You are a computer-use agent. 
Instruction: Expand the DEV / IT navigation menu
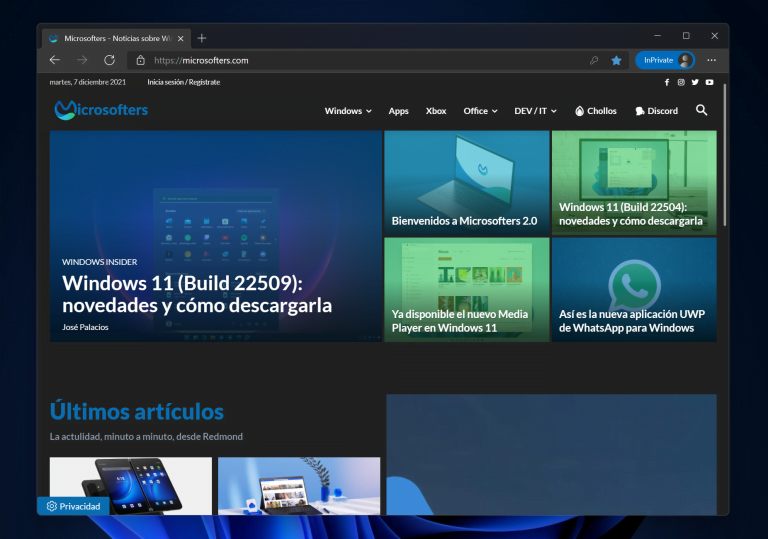tap(535, 111)
